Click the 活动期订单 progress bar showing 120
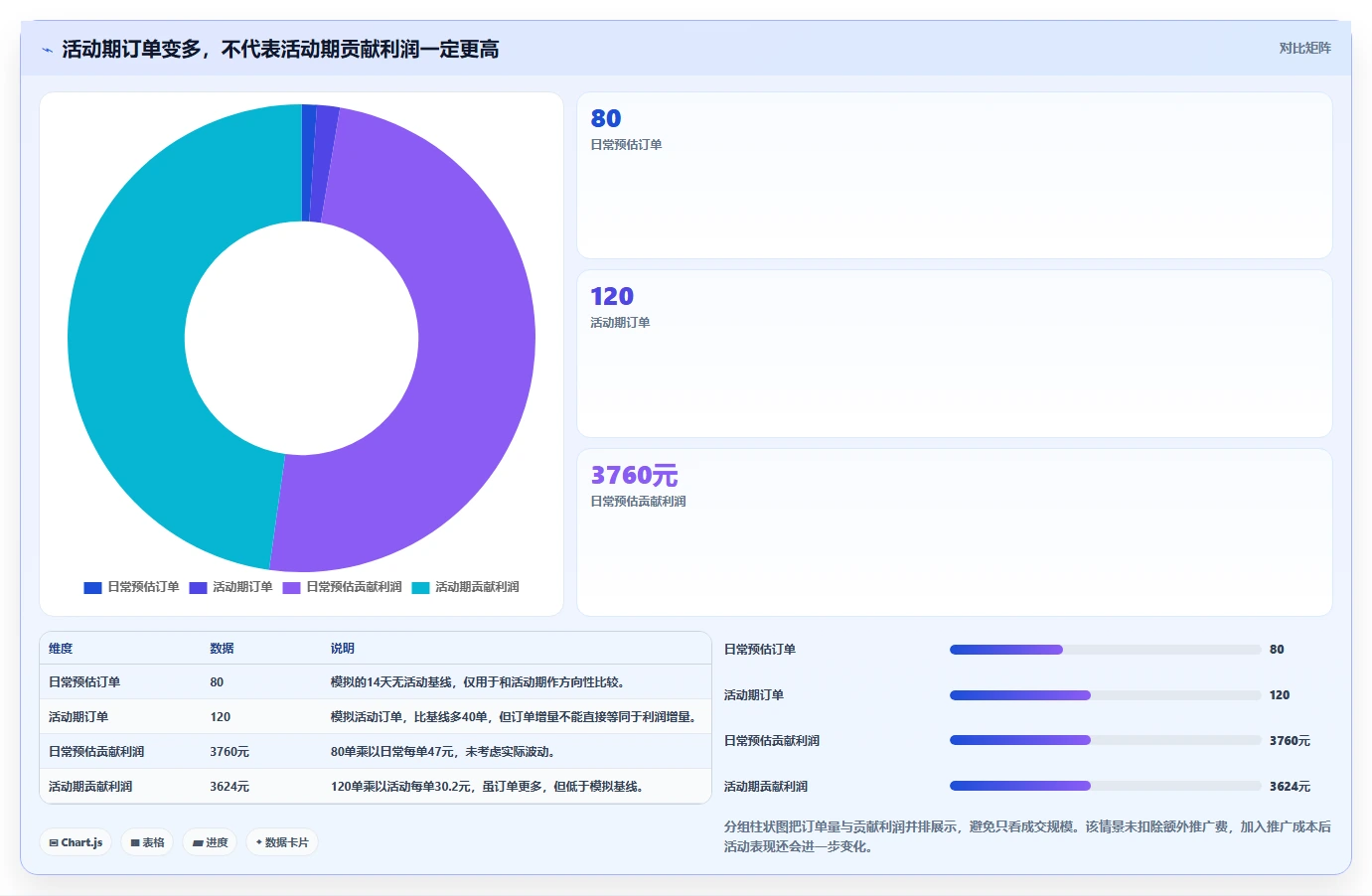This screenshot has height=896, width=1372. coord(1105,695)
